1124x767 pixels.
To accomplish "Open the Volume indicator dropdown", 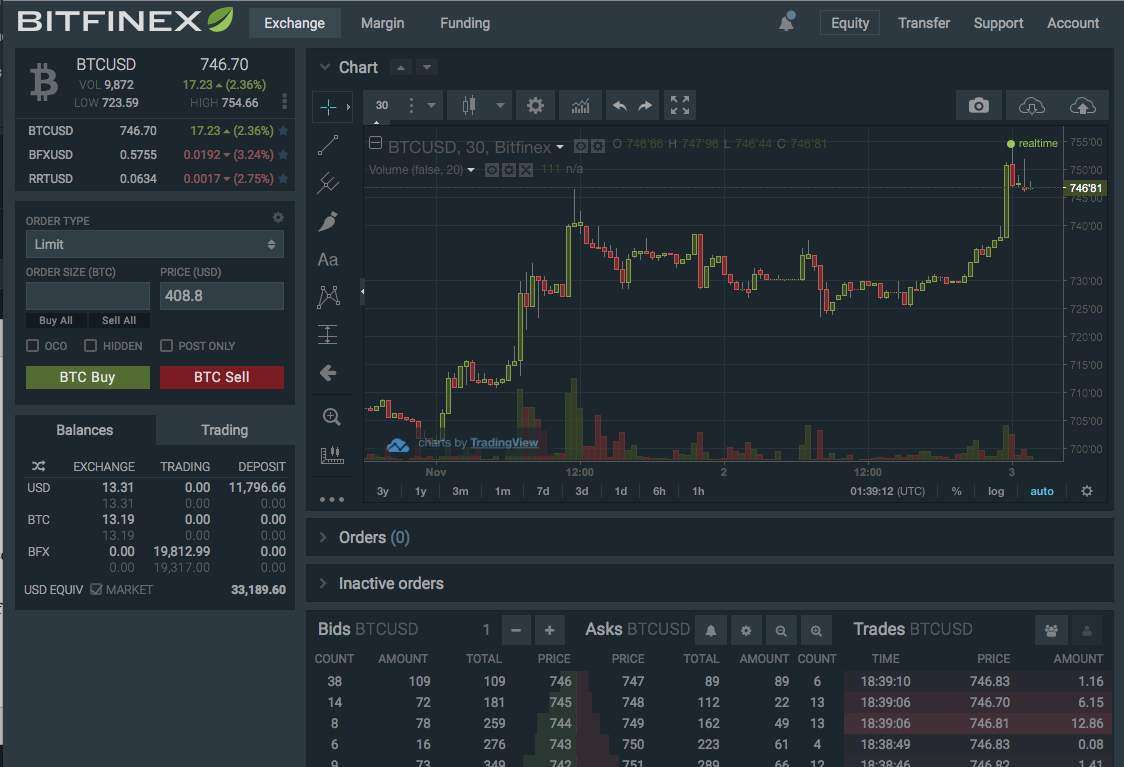I will pyautogui.click(x=471, y=170).
